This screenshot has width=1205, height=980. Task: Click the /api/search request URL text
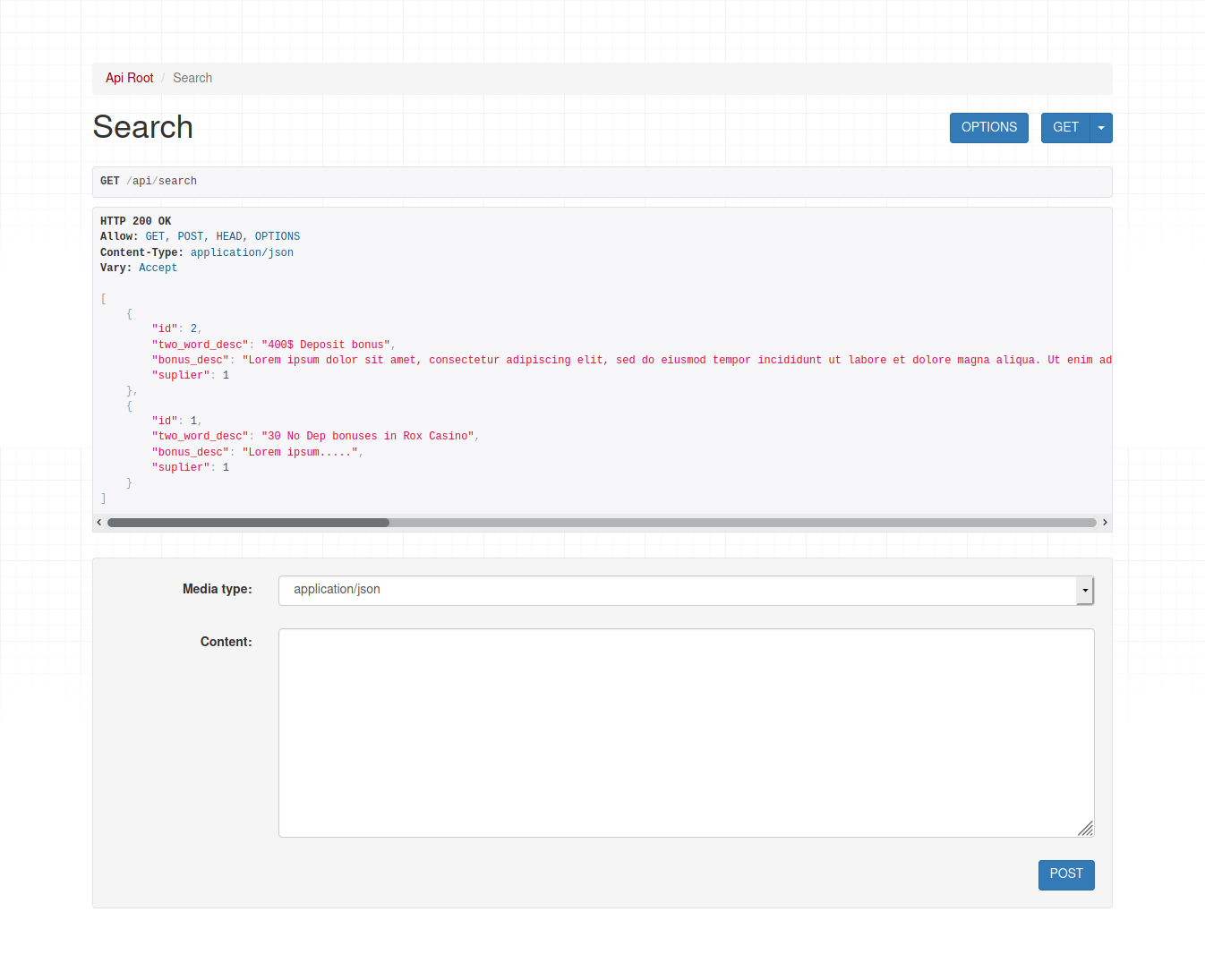point(161,181)
